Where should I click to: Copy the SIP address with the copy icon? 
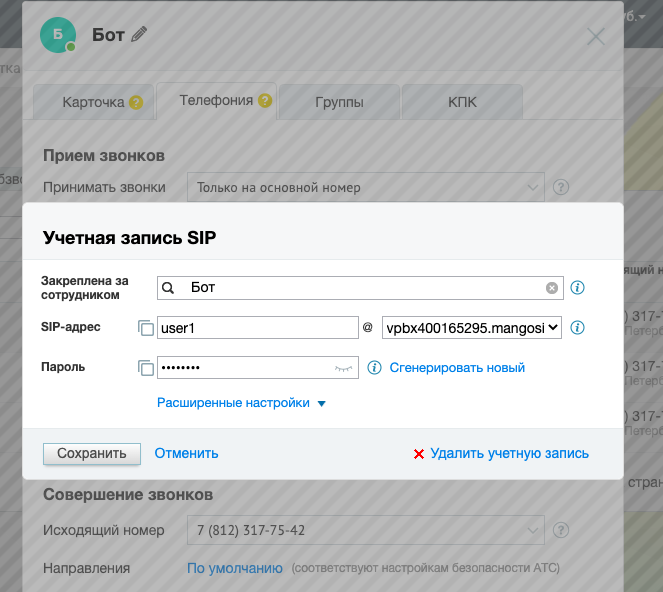tap(146, 328)
